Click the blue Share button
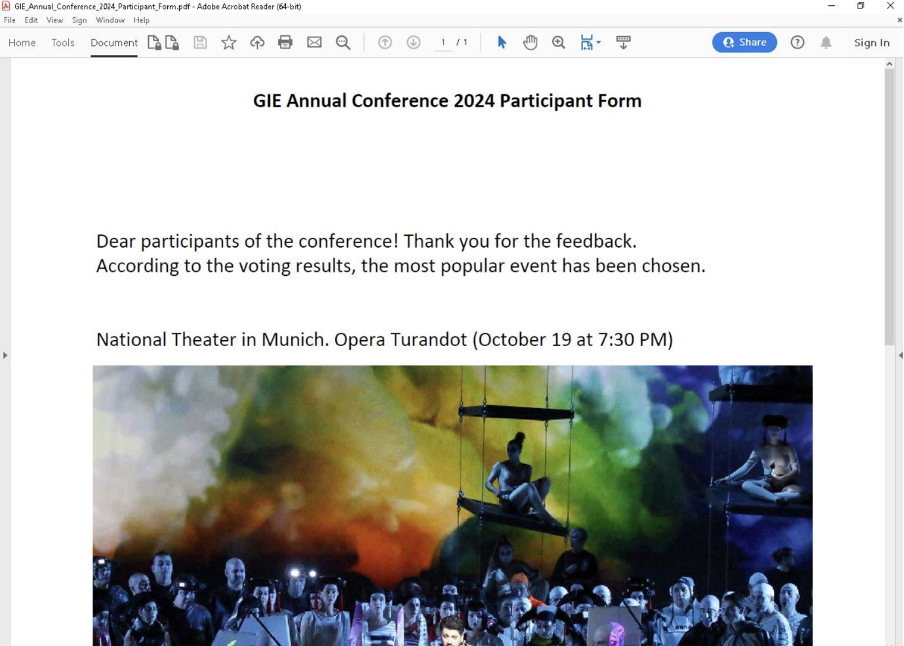Image resolution: width=904 pixels, height=646 pixels. click(744, 42)
